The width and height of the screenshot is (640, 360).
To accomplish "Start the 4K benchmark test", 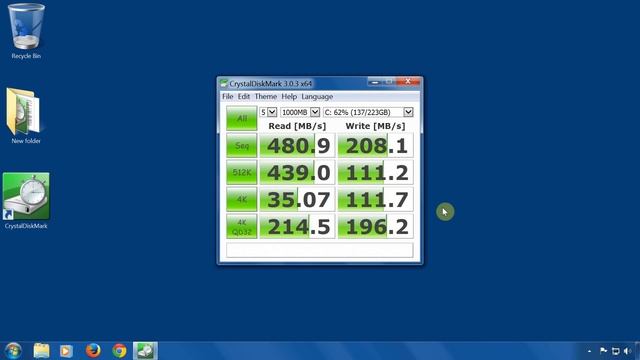I will [x=242, y=199].
